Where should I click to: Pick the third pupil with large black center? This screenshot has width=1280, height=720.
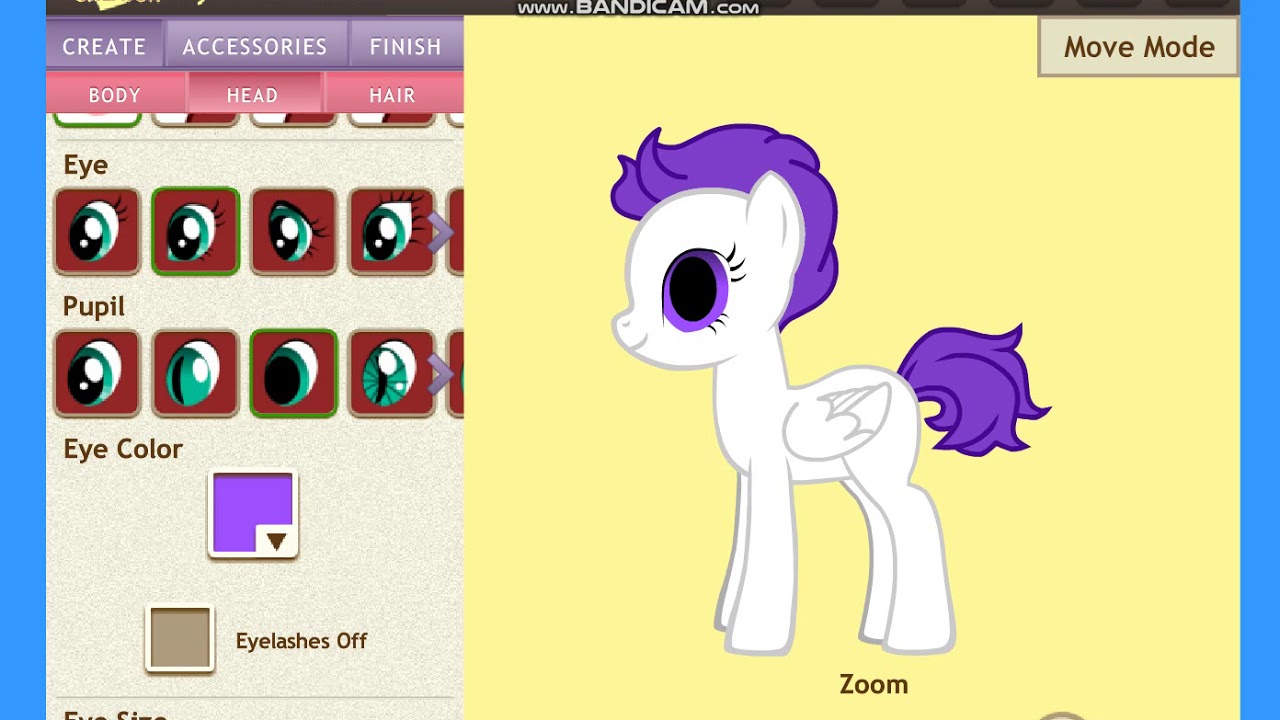[293, 373]
